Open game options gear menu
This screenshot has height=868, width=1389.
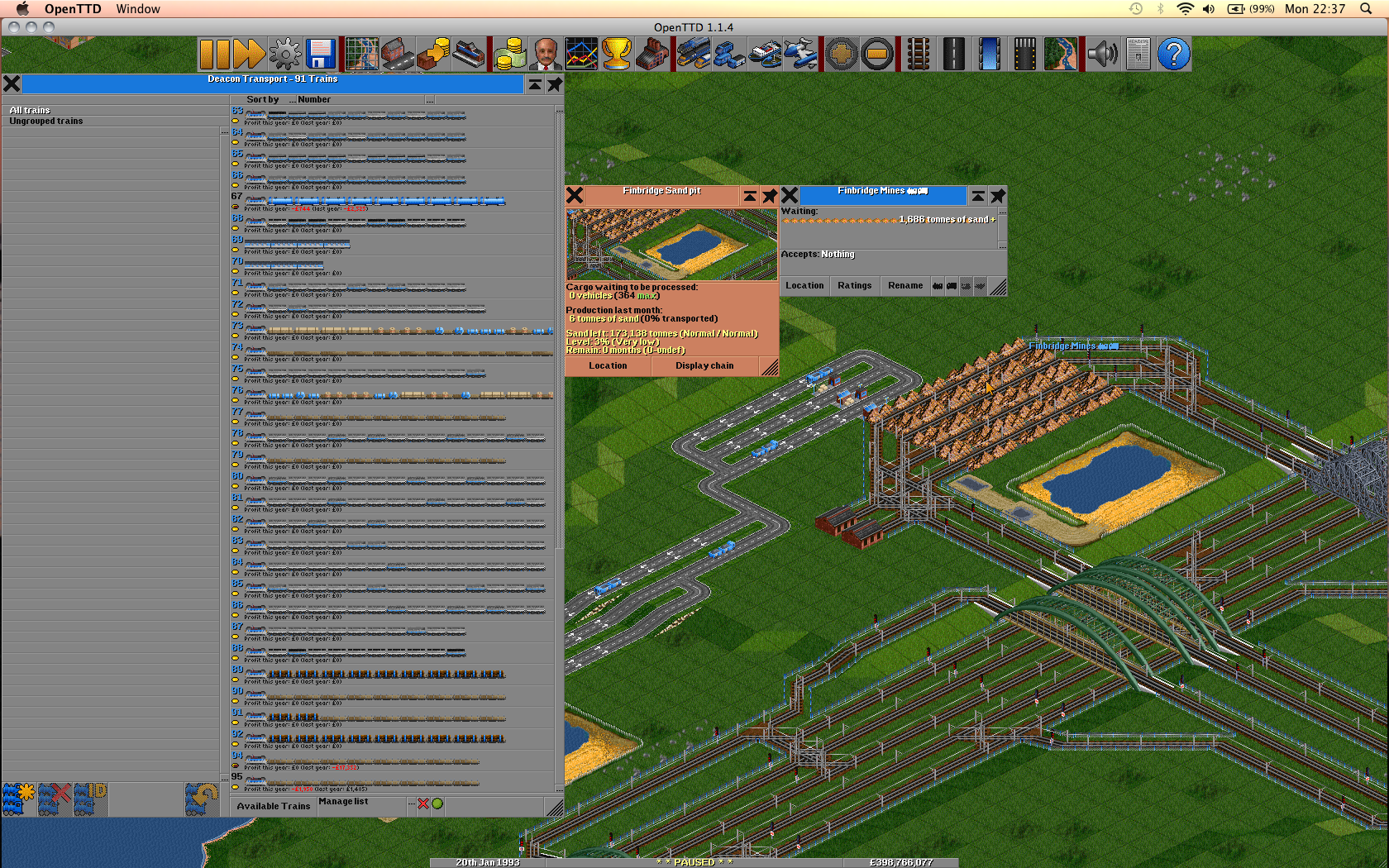click(285, 55)
